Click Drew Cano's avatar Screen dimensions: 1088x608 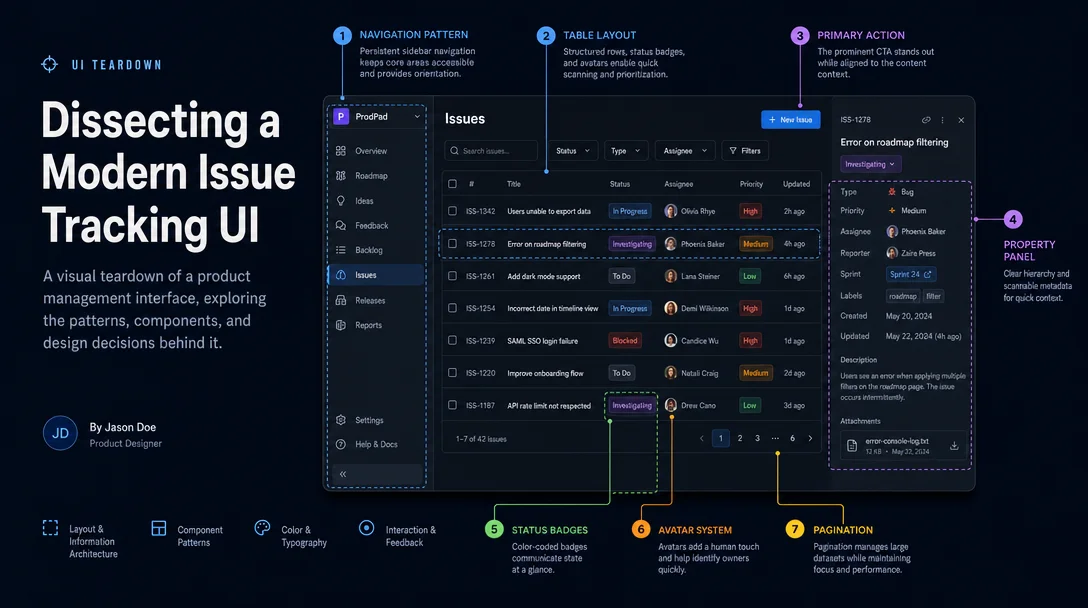[670, 405]
